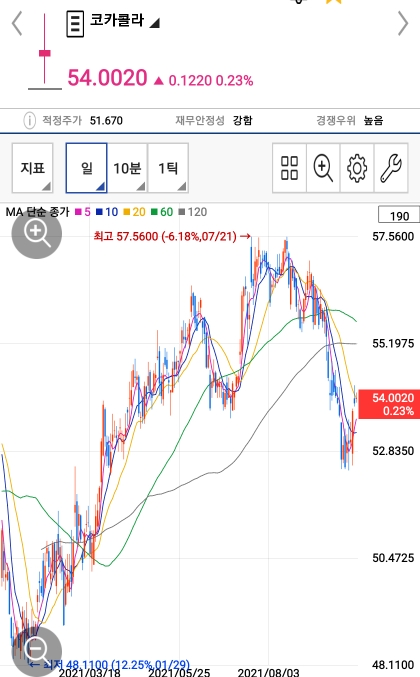Open chart settings gear icon

[357, 168]
